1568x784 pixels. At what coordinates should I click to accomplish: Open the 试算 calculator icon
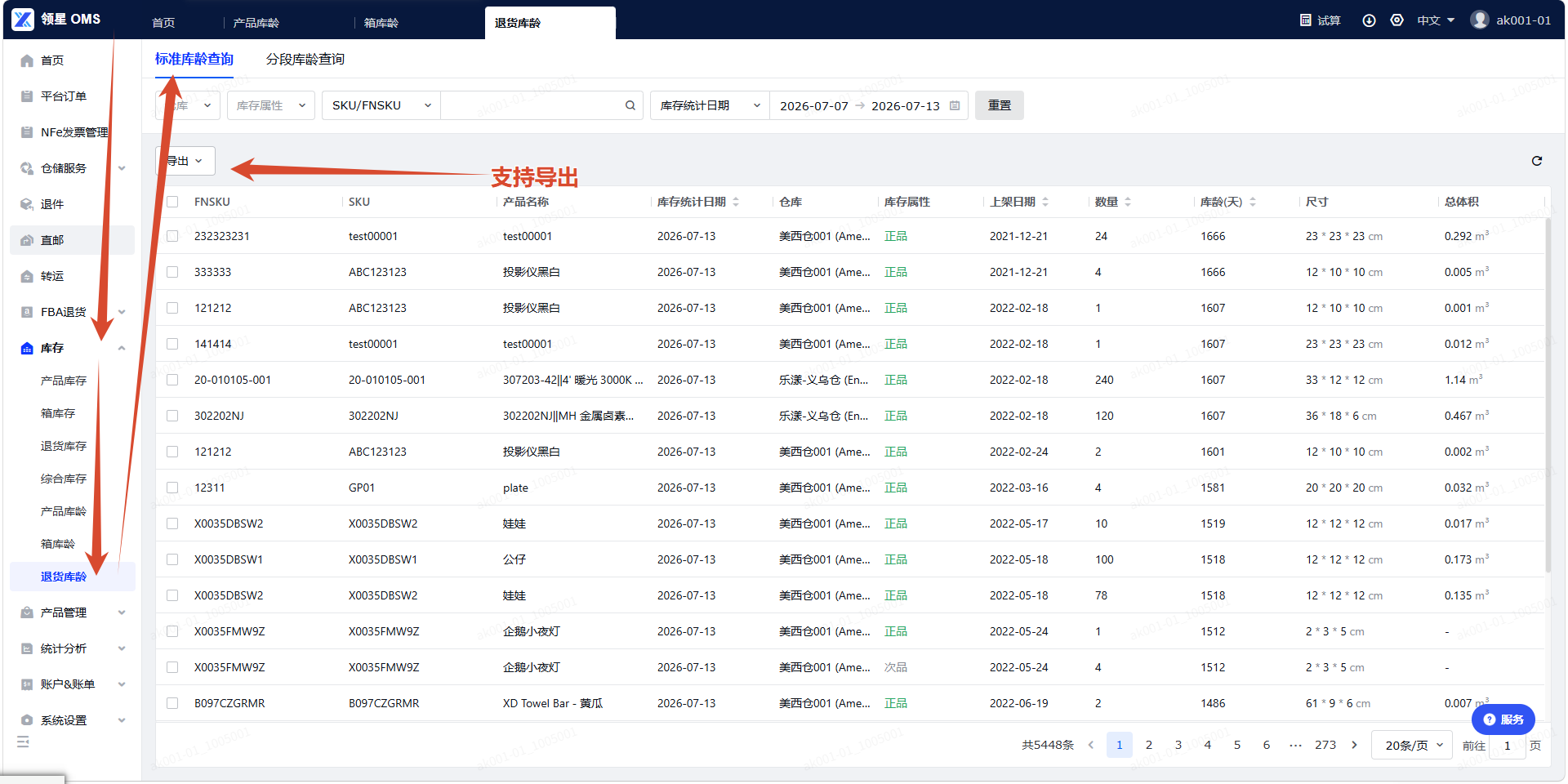tap(1305, 20)
